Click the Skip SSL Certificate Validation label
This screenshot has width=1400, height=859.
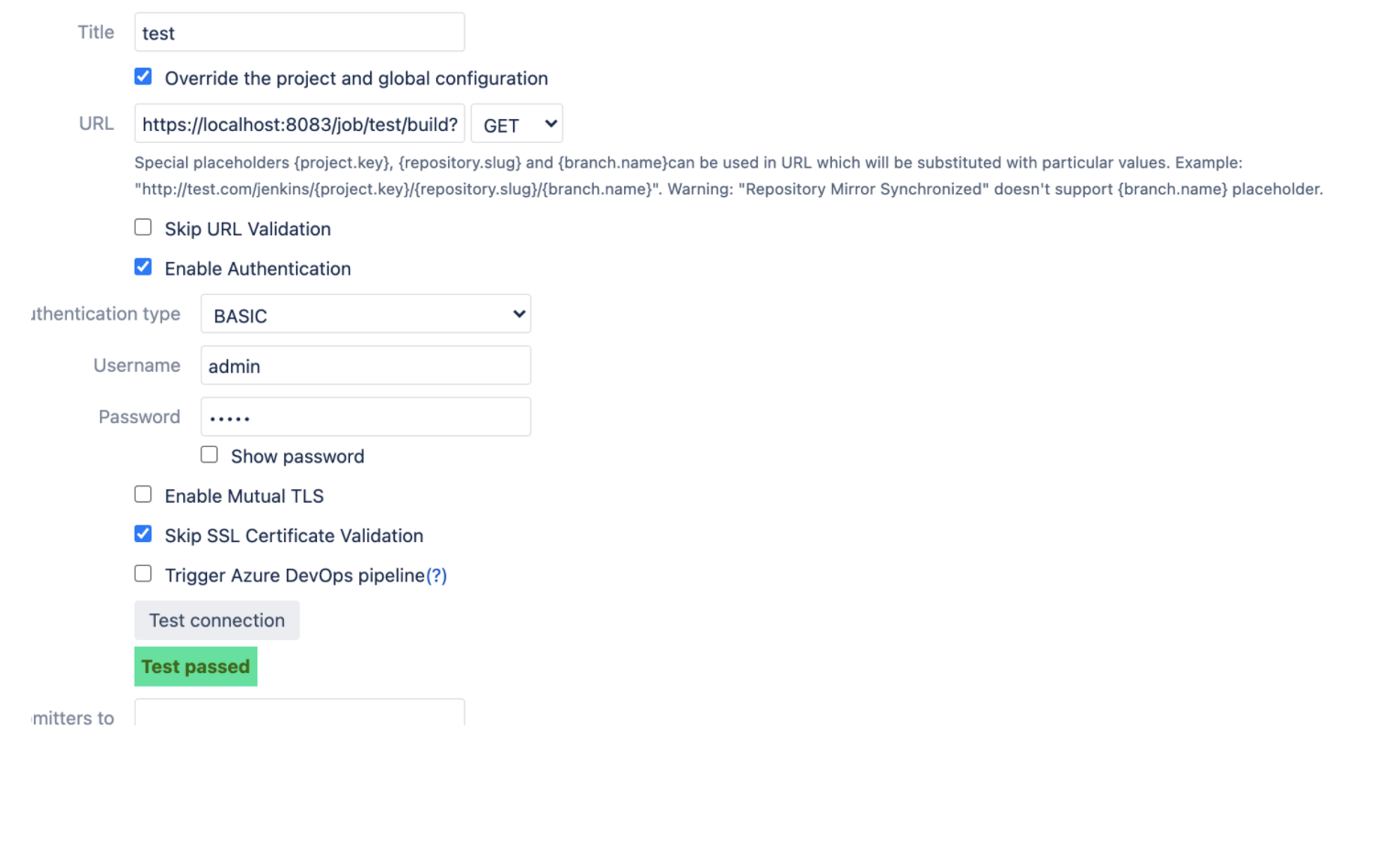pyautogui.click(x=293, y=536)
